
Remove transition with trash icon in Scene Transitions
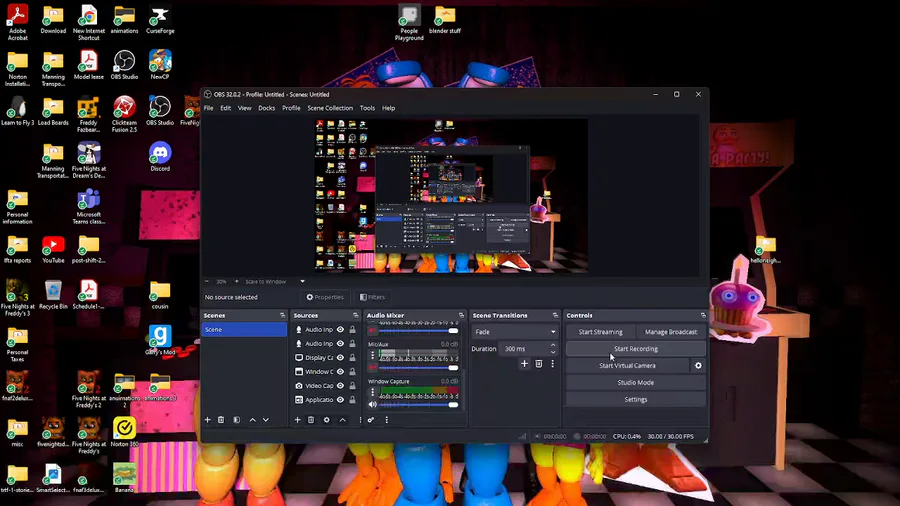[538, 364]
